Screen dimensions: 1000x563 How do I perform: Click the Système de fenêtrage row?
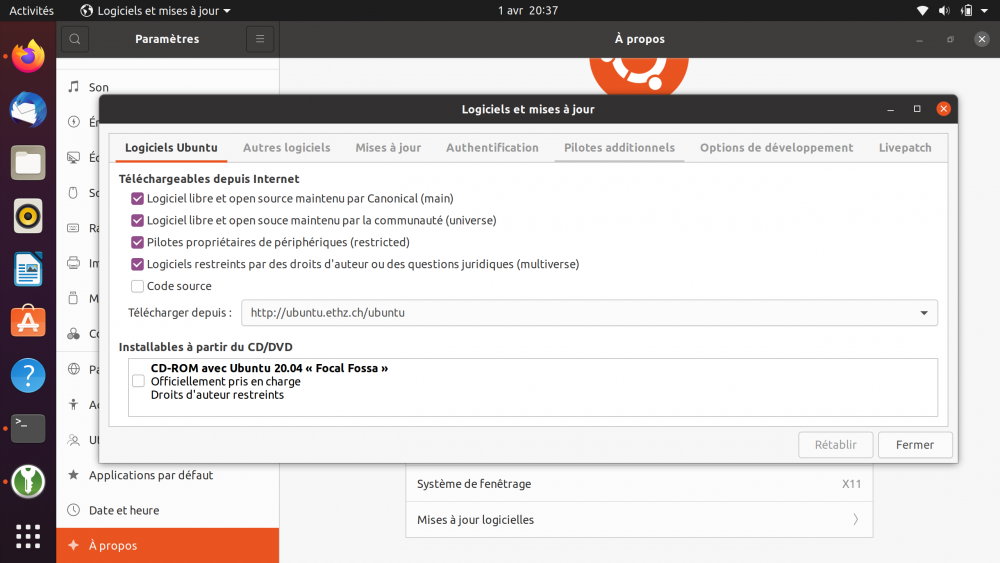639,484
